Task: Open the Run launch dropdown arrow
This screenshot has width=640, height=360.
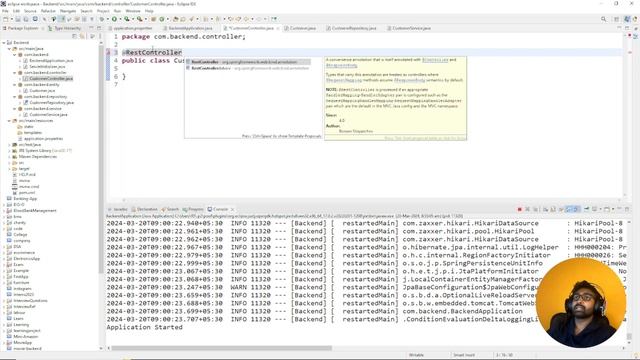Action: click(x=120, y=19)
